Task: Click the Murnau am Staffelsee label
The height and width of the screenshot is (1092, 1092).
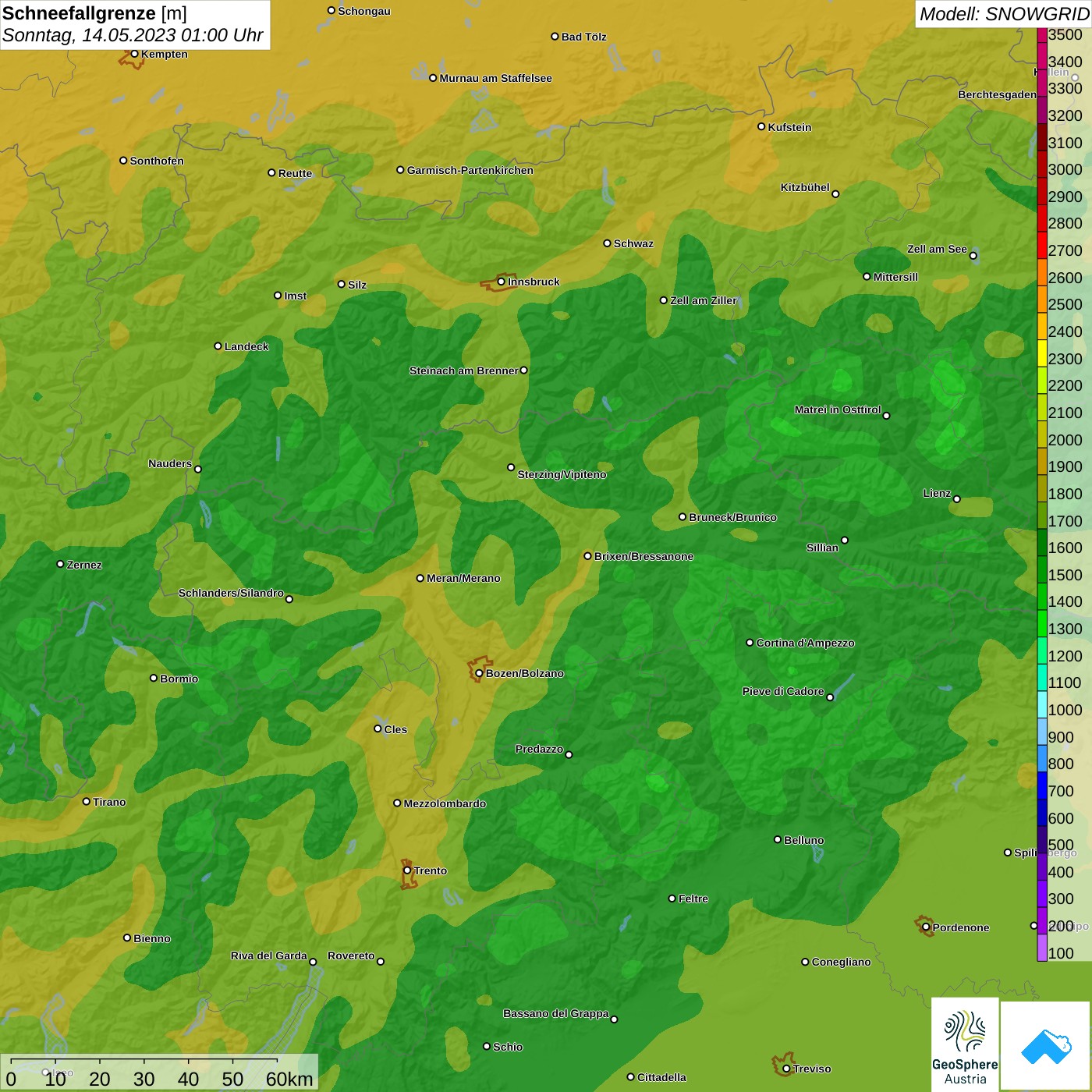Action: tap(495, 78)
